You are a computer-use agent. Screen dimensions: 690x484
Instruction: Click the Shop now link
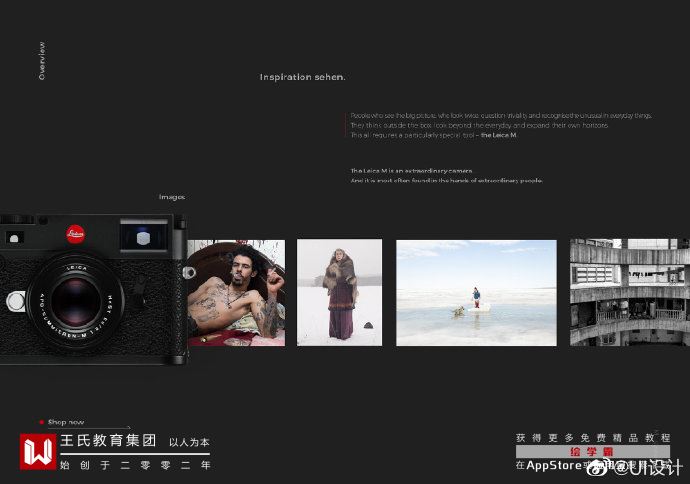click(66, 422)
